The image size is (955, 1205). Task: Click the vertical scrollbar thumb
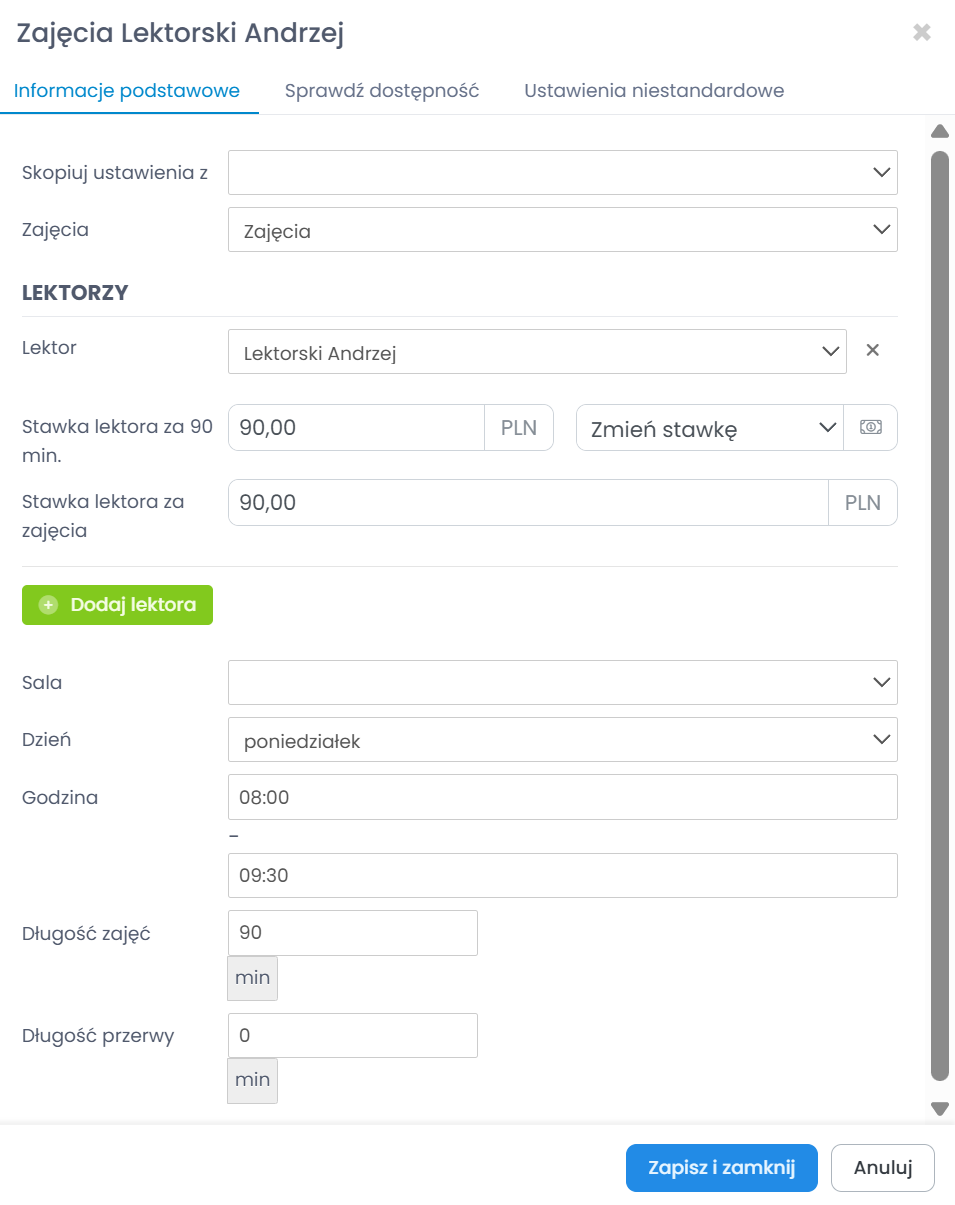pyautogui.click(x=939, y=615)
